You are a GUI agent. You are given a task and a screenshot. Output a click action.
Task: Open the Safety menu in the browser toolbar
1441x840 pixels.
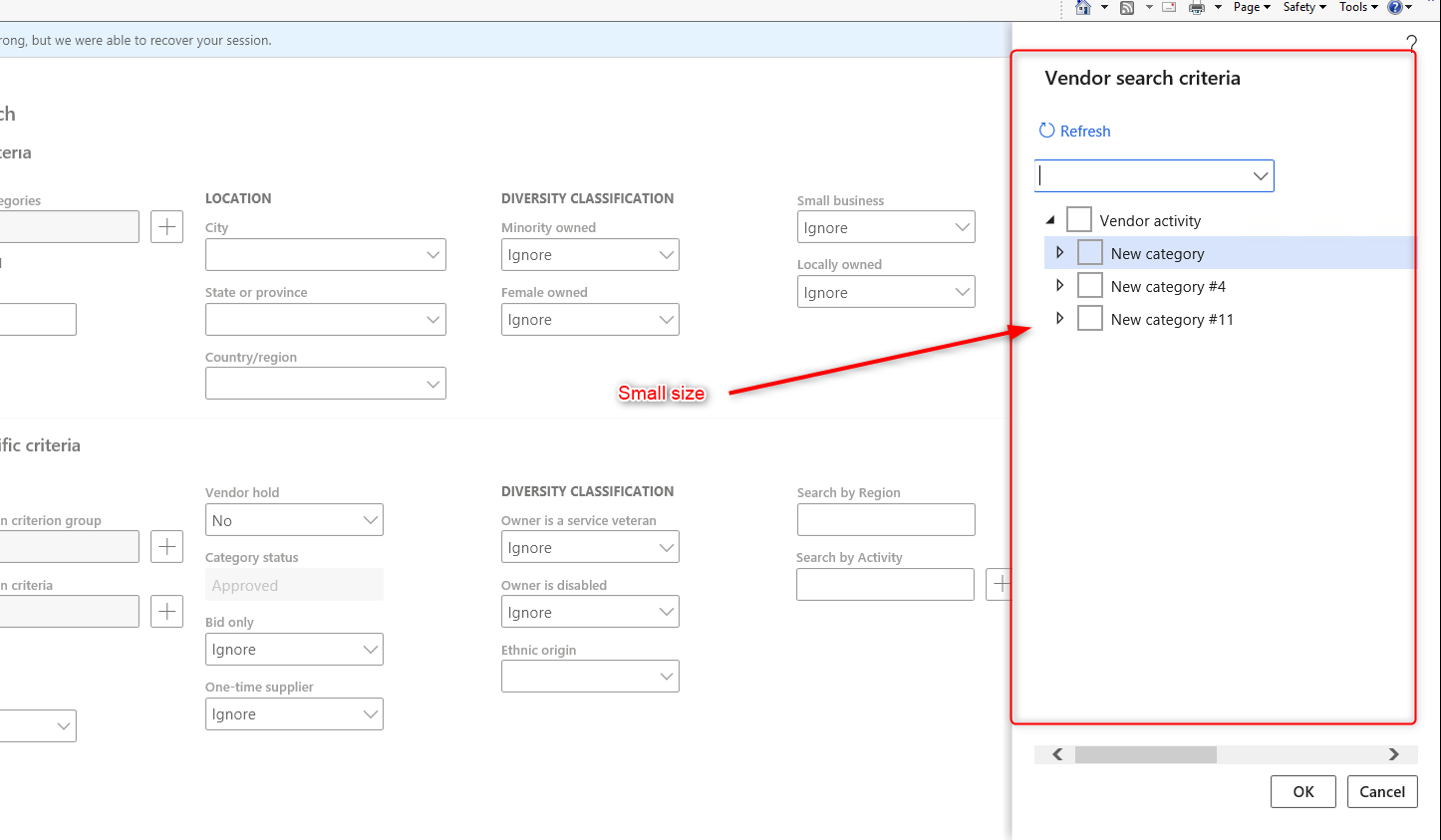coord(1302,7)
